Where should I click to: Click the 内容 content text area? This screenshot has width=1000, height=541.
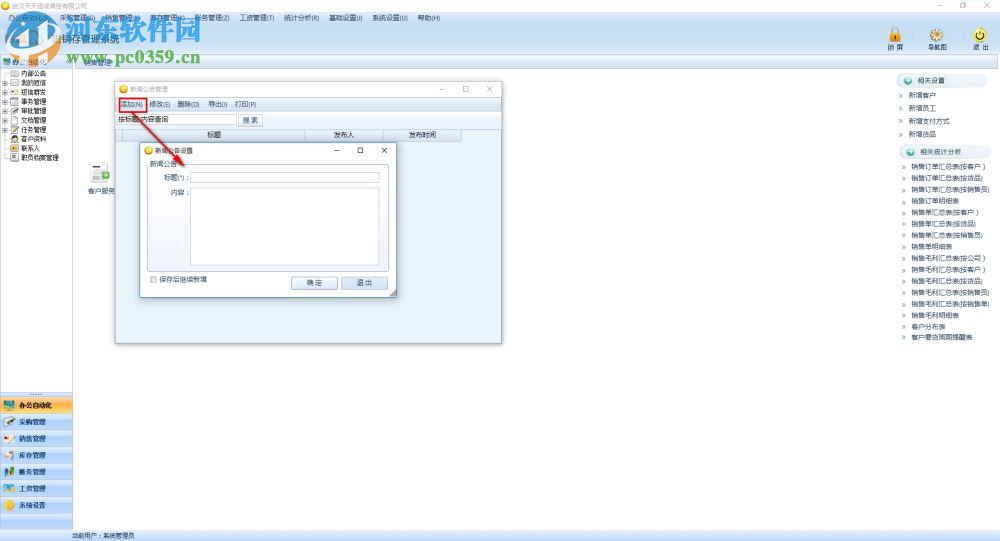(x=284, y=226)
